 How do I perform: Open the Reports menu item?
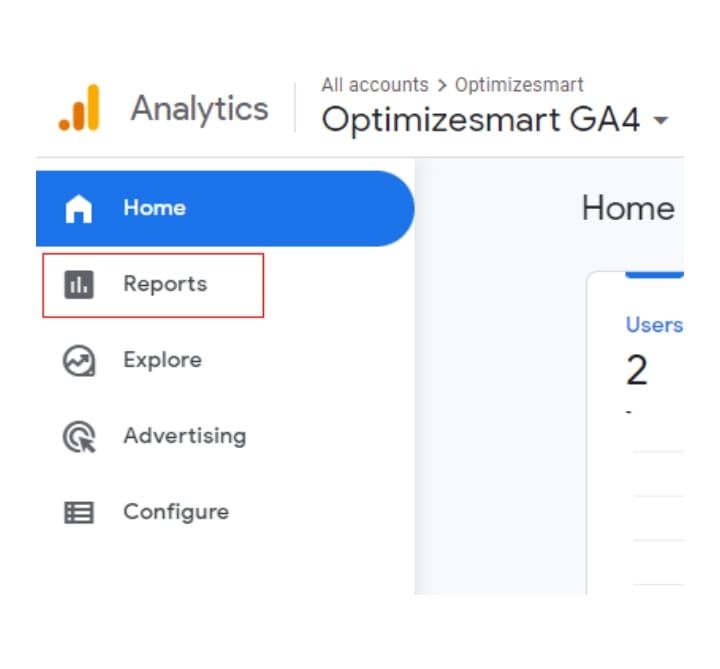click(153, 285)
